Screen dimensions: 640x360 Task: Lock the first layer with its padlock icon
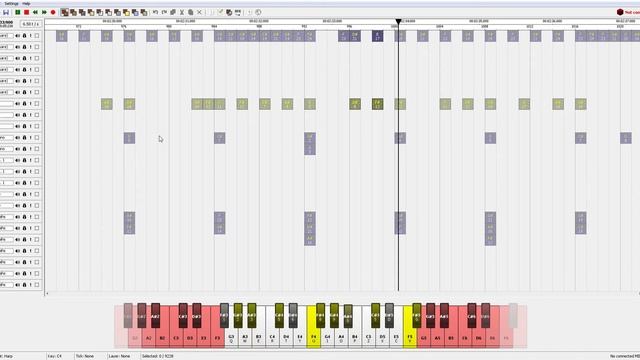[x=24, y=36]
